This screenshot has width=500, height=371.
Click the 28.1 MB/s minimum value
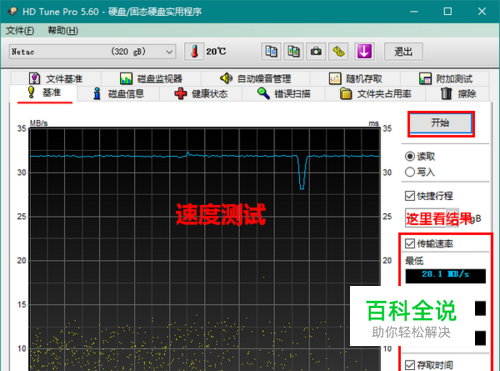coord(445,276)
